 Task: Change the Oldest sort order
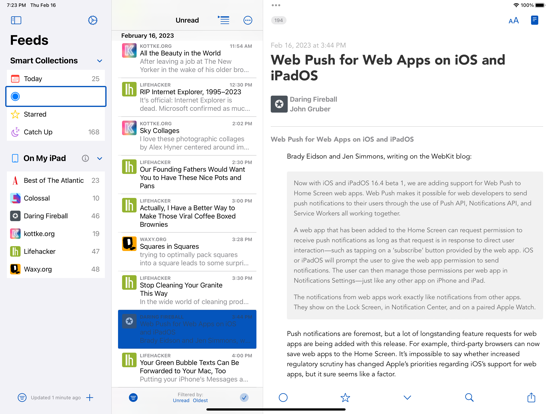(x=200, y=400)
